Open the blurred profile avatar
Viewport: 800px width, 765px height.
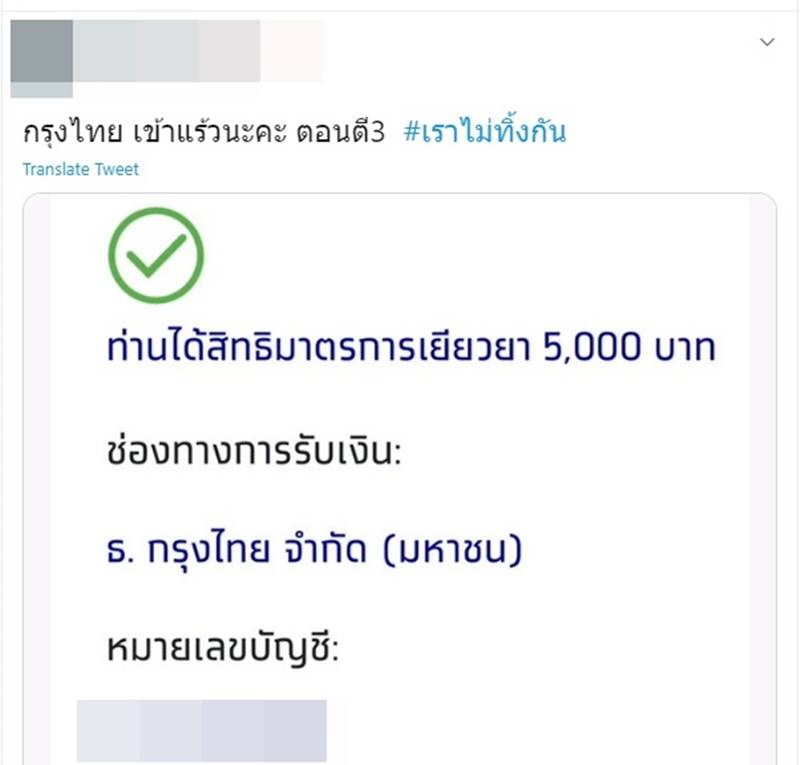(x=42, y=51)
